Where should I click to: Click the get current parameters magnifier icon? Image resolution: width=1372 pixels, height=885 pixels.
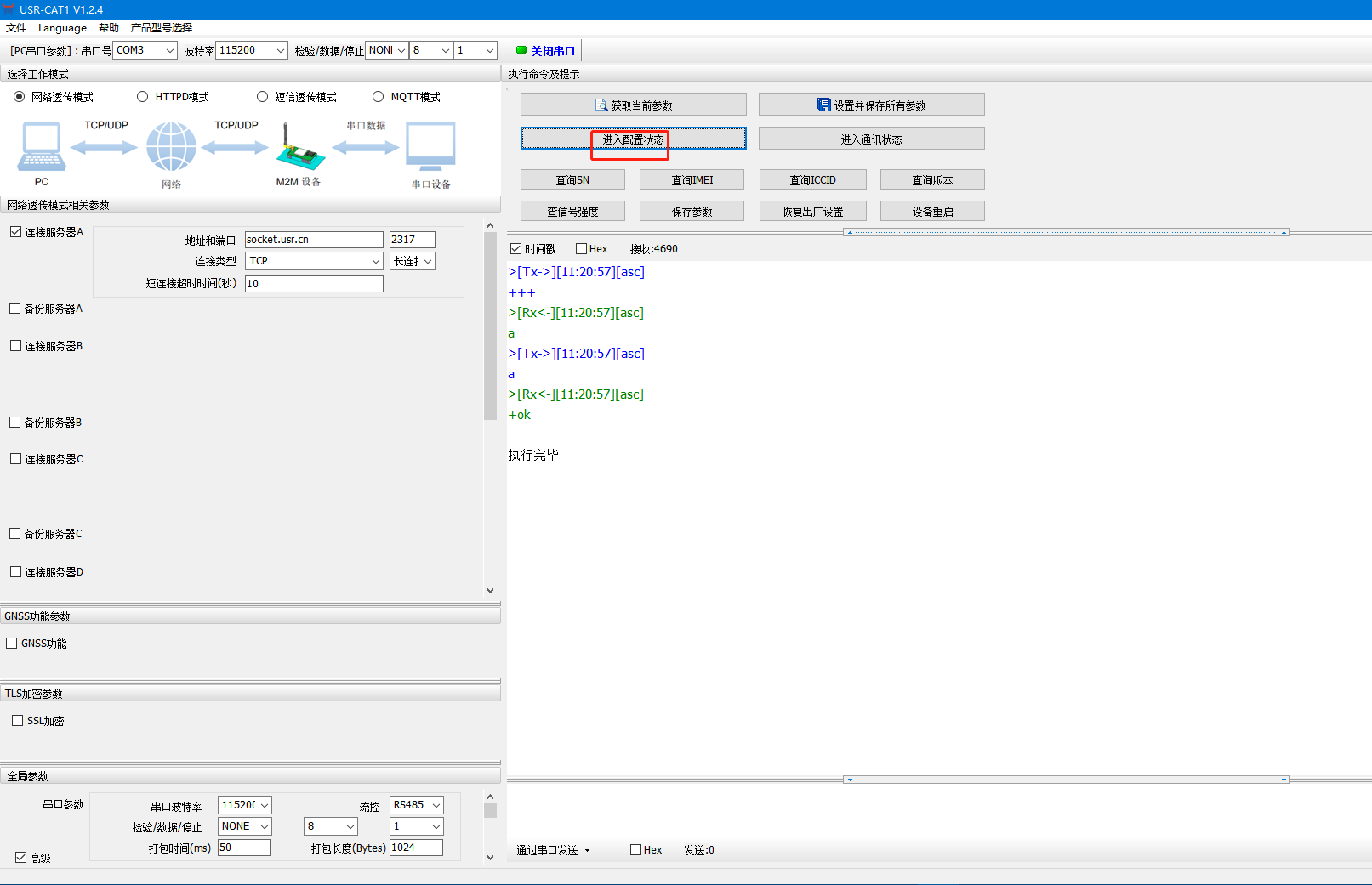click(601, 105)
